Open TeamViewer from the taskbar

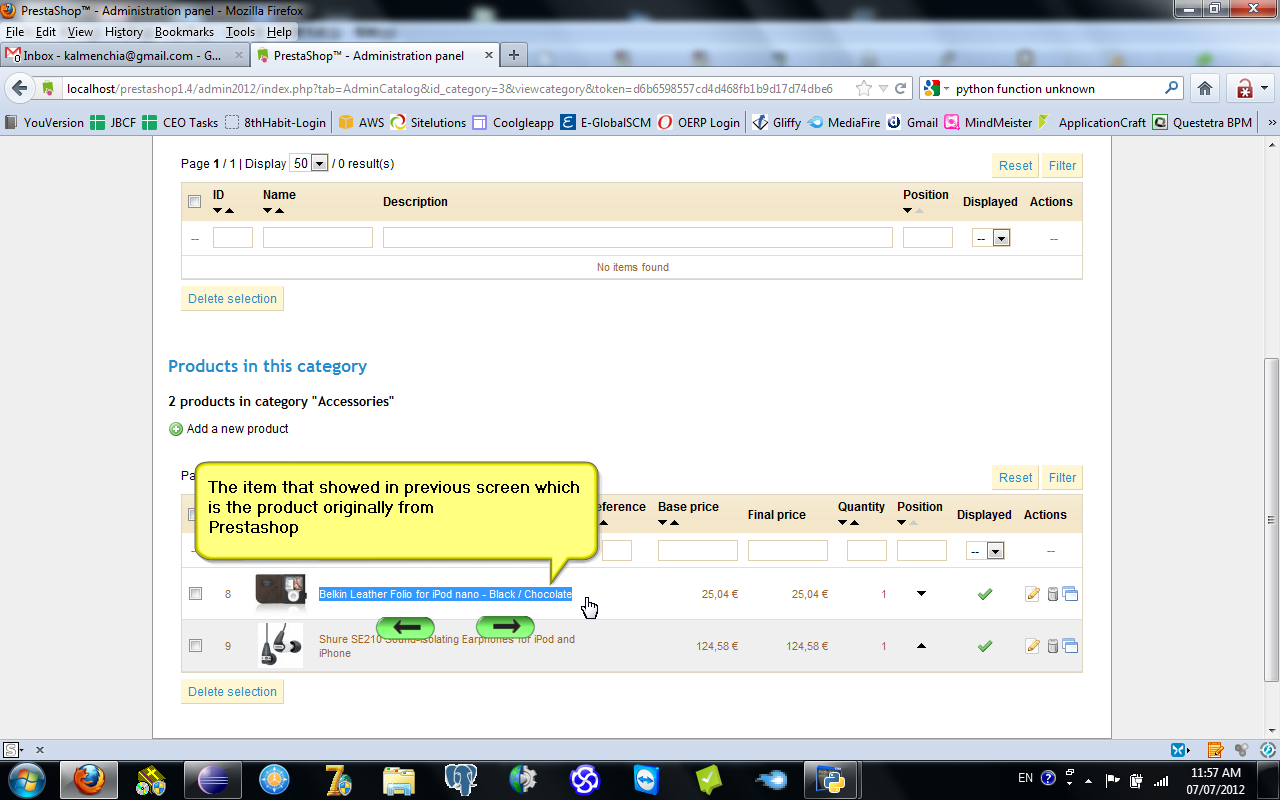(x=647, y=779)
